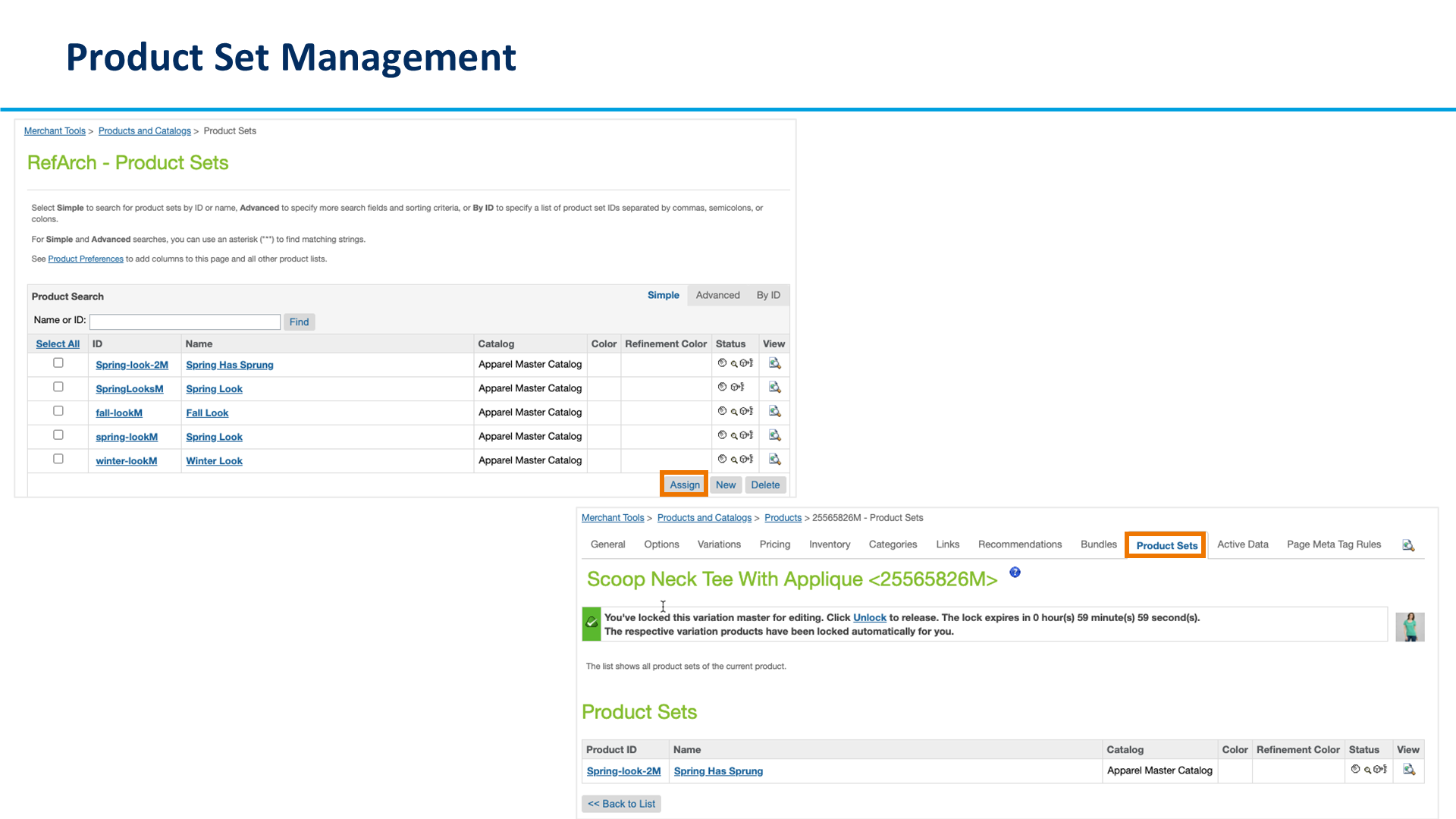Open preview icon for spring-lookM row
Viewport: 1456px width, 819px height.
[774, 436]
